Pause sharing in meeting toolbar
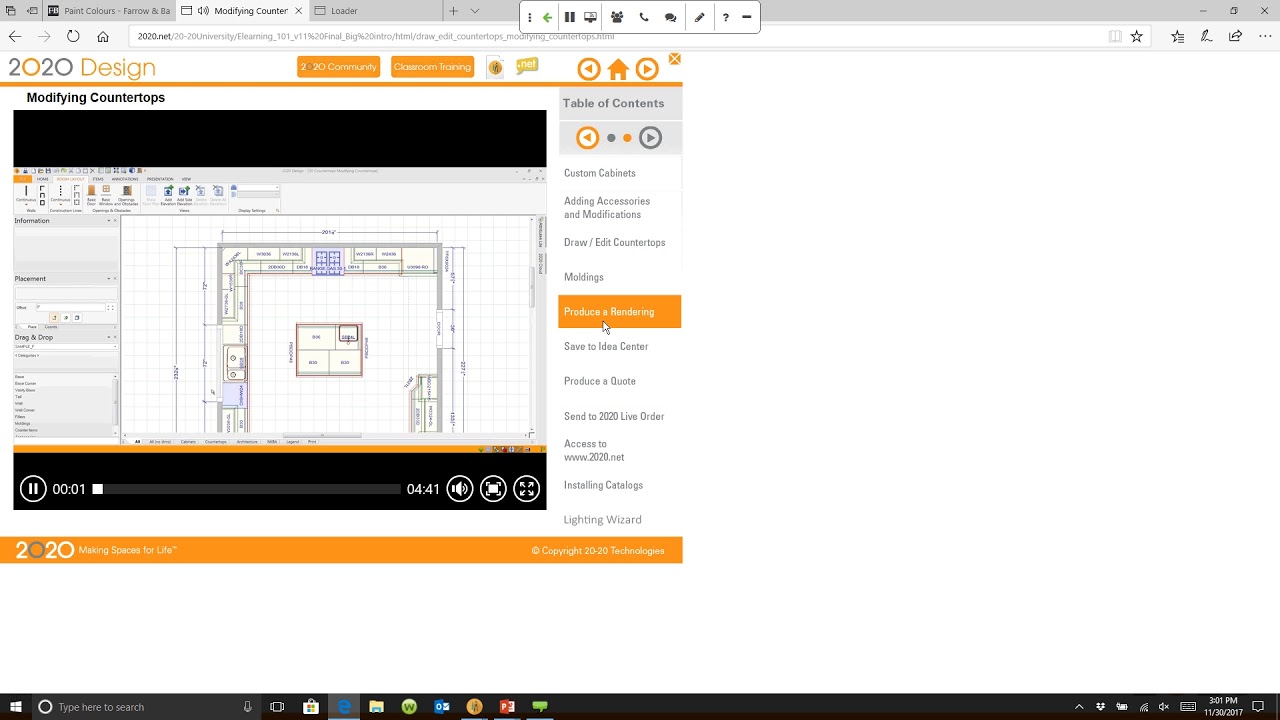 [569, 17]
